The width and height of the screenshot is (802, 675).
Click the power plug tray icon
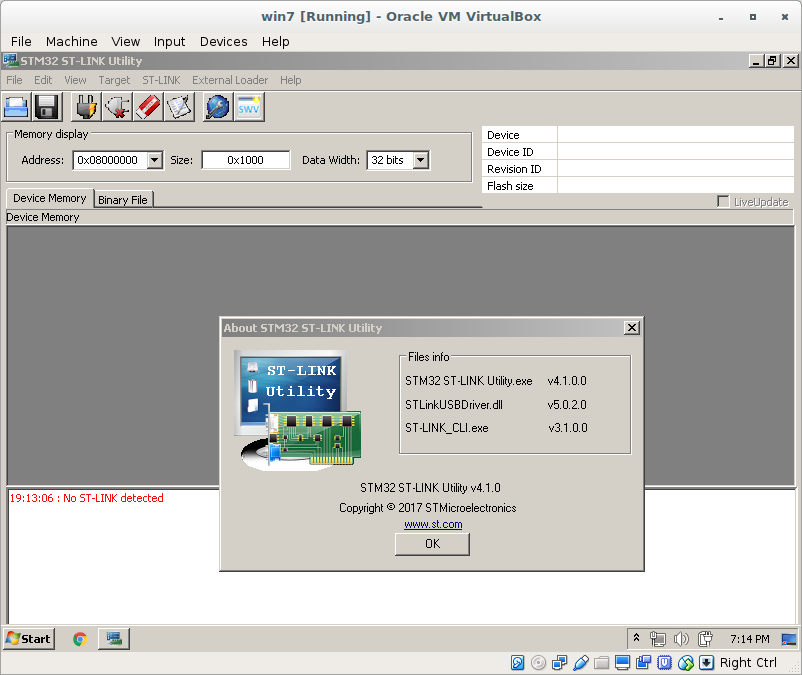click(x=705, y=639)
